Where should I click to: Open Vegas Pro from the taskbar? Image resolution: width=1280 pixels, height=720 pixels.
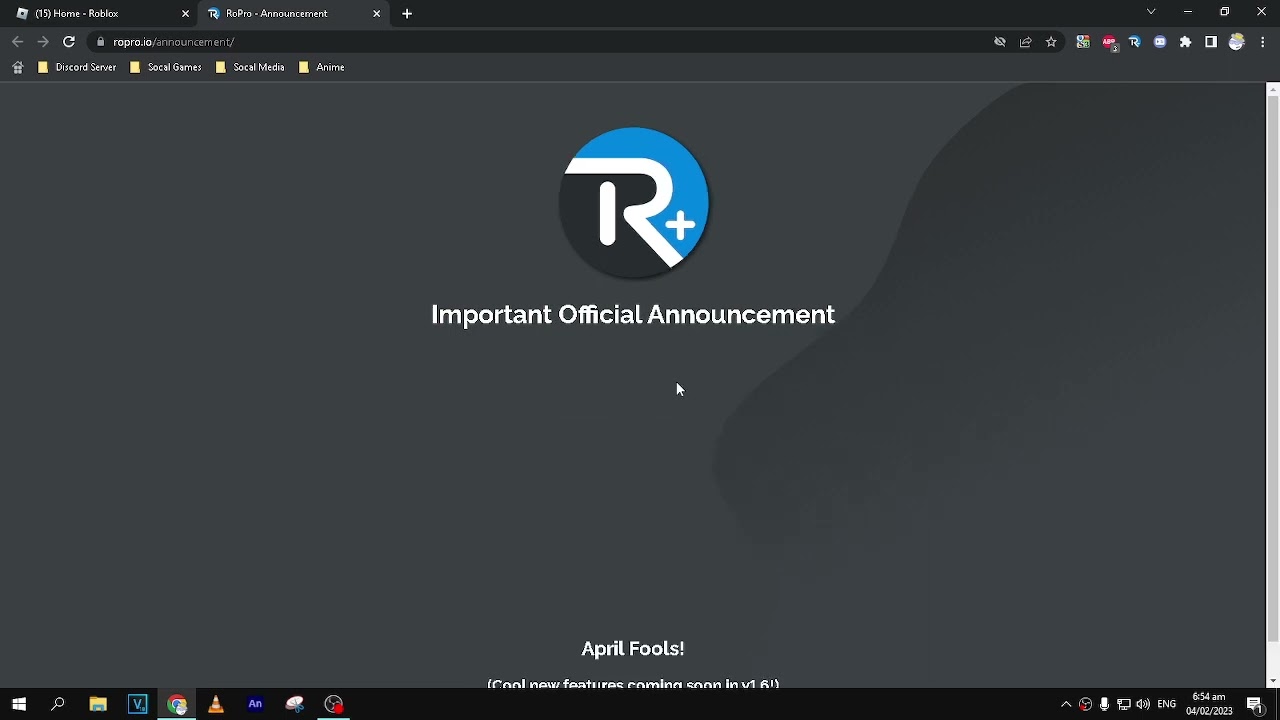pyautogui.click(x=138, y=704)
